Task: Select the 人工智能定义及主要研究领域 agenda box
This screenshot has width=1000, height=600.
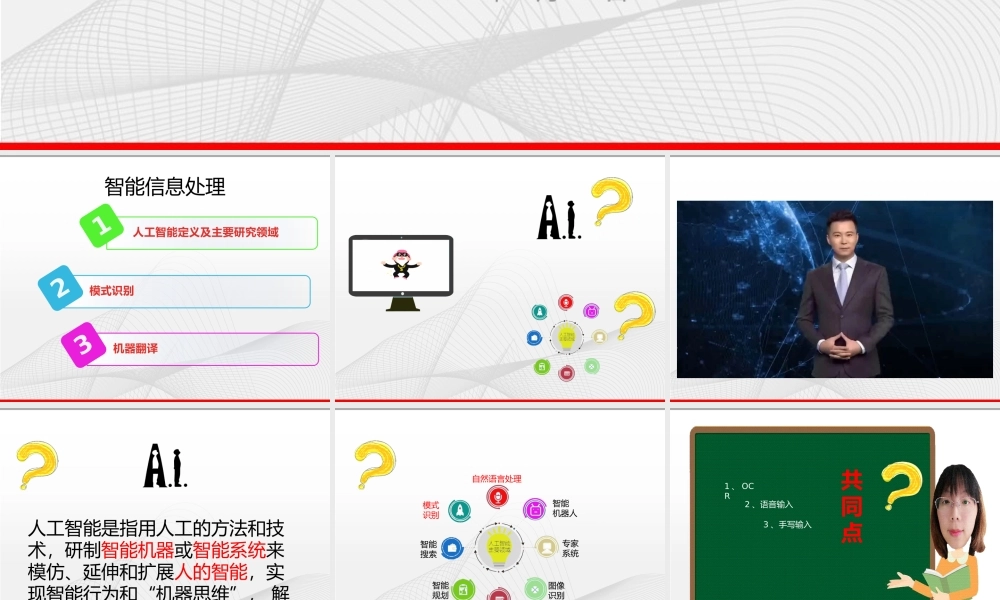Action: point(212,233)
